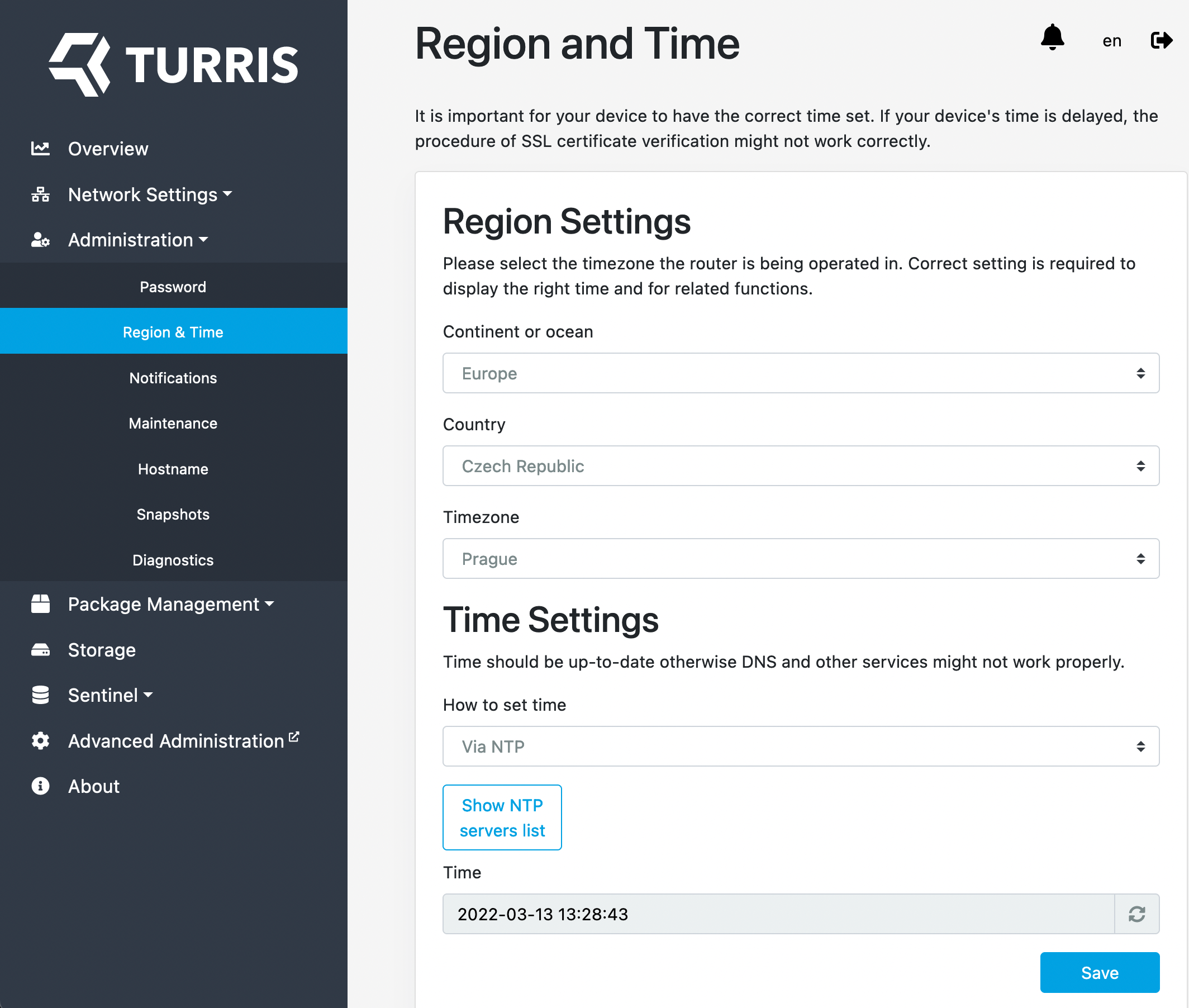Open the Timezone dropdown showing Prague
The image size is (1189, 1008).
[800, 558]
